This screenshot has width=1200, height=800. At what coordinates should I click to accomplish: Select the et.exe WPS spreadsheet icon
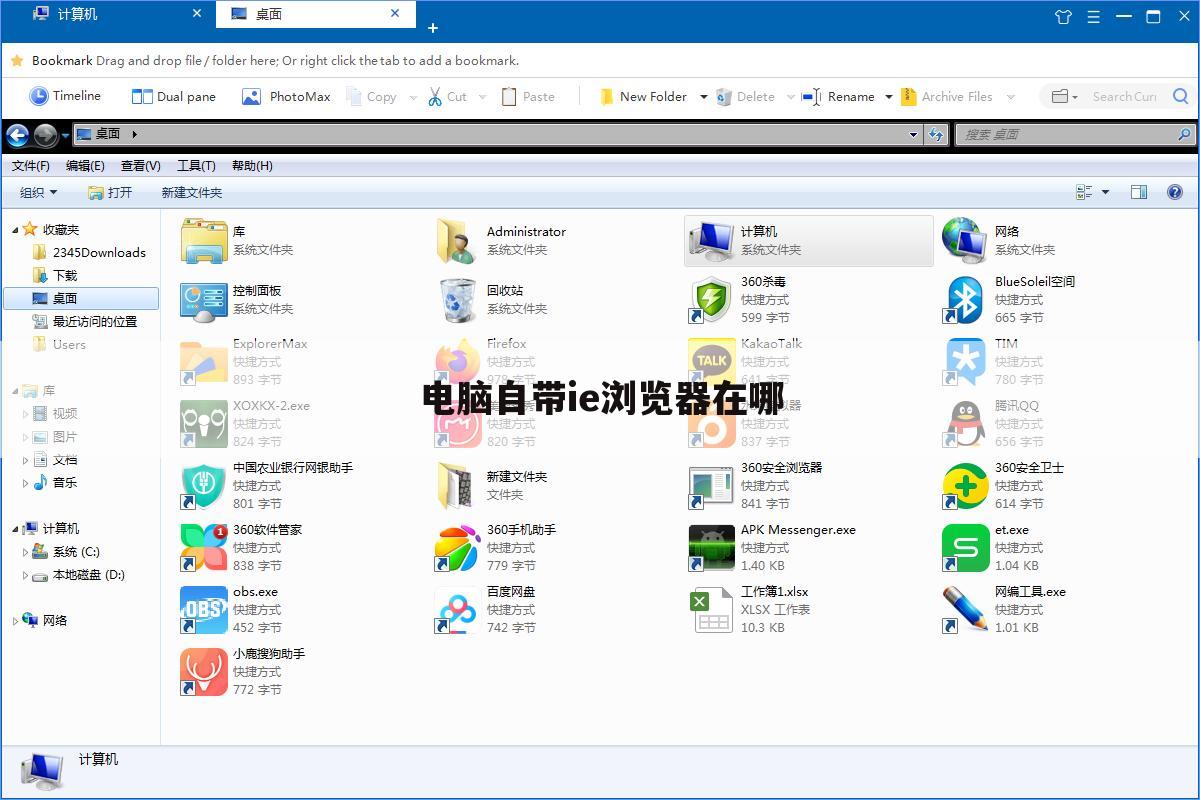pyautogui.click(x=966, y=548)
